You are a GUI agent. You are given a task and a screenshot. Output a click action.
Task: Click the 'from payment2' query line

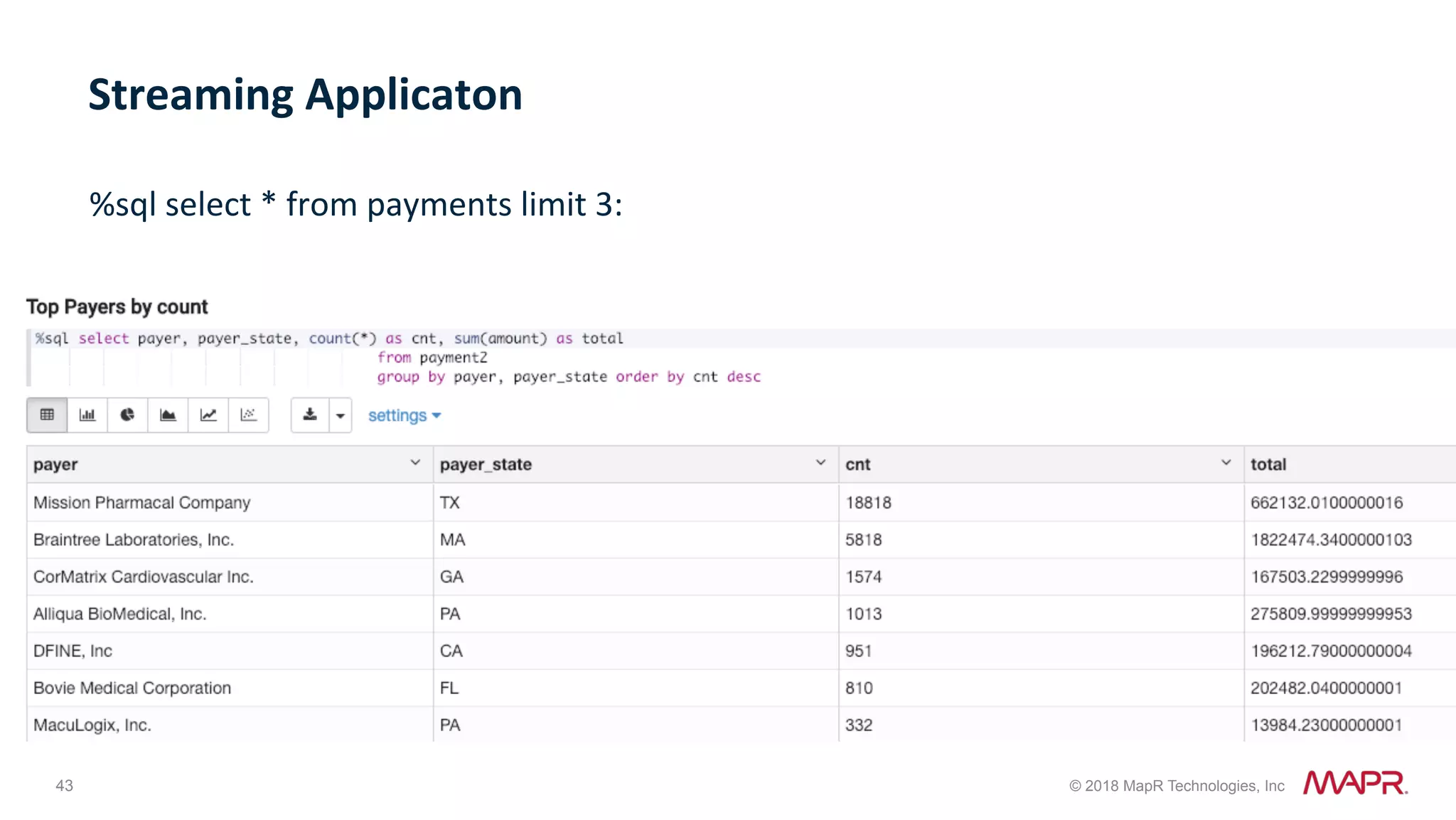point(432,358)
